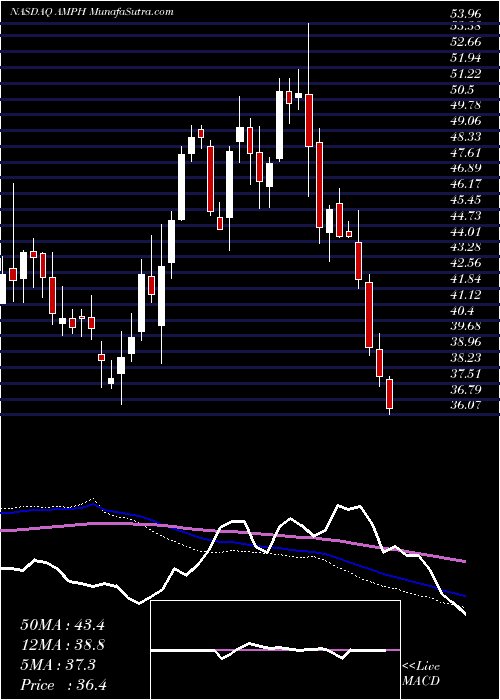Image resolution: width=500 pixels, height=700 pixels.
Task: Click the 5MA : 37.3 readout
Action: (x=58, y=665)
